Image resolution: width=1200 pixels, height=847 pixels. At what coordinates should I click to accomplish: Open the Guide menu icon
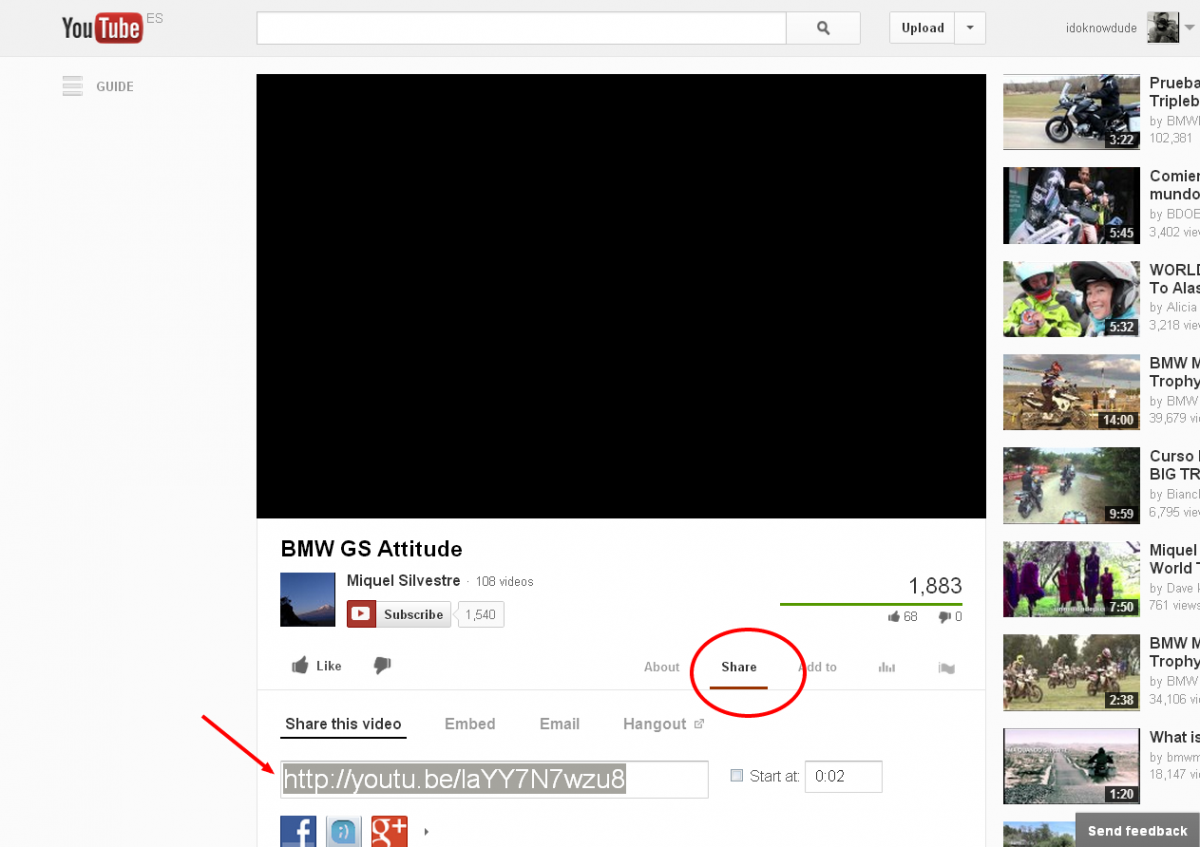(x=72, y=87)
